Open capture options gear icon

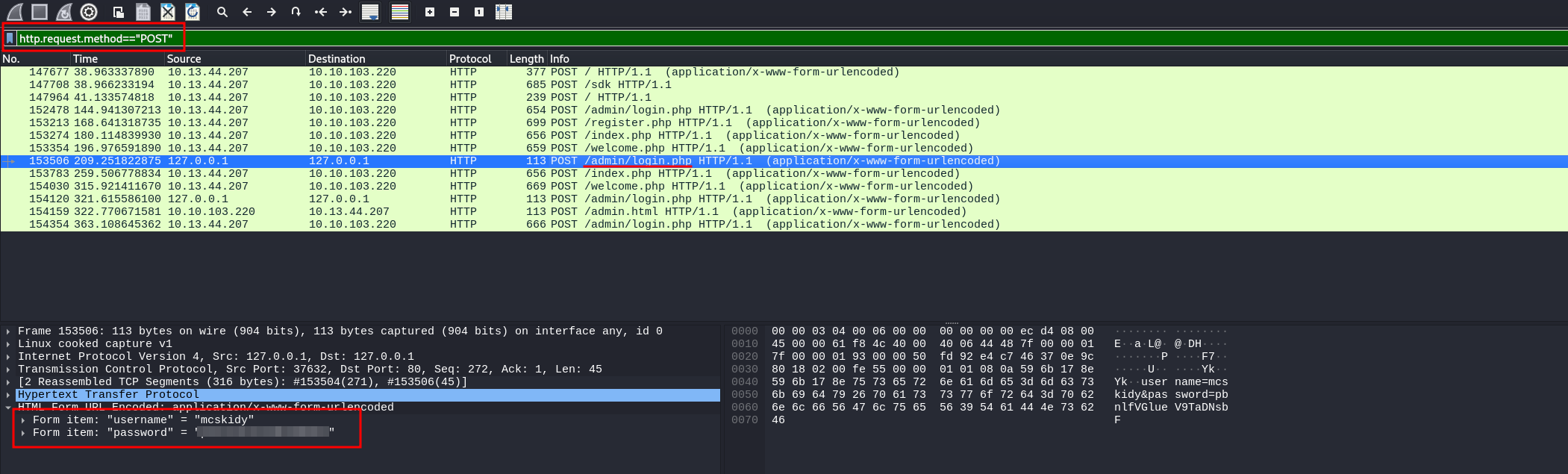(x=89, y=12)
